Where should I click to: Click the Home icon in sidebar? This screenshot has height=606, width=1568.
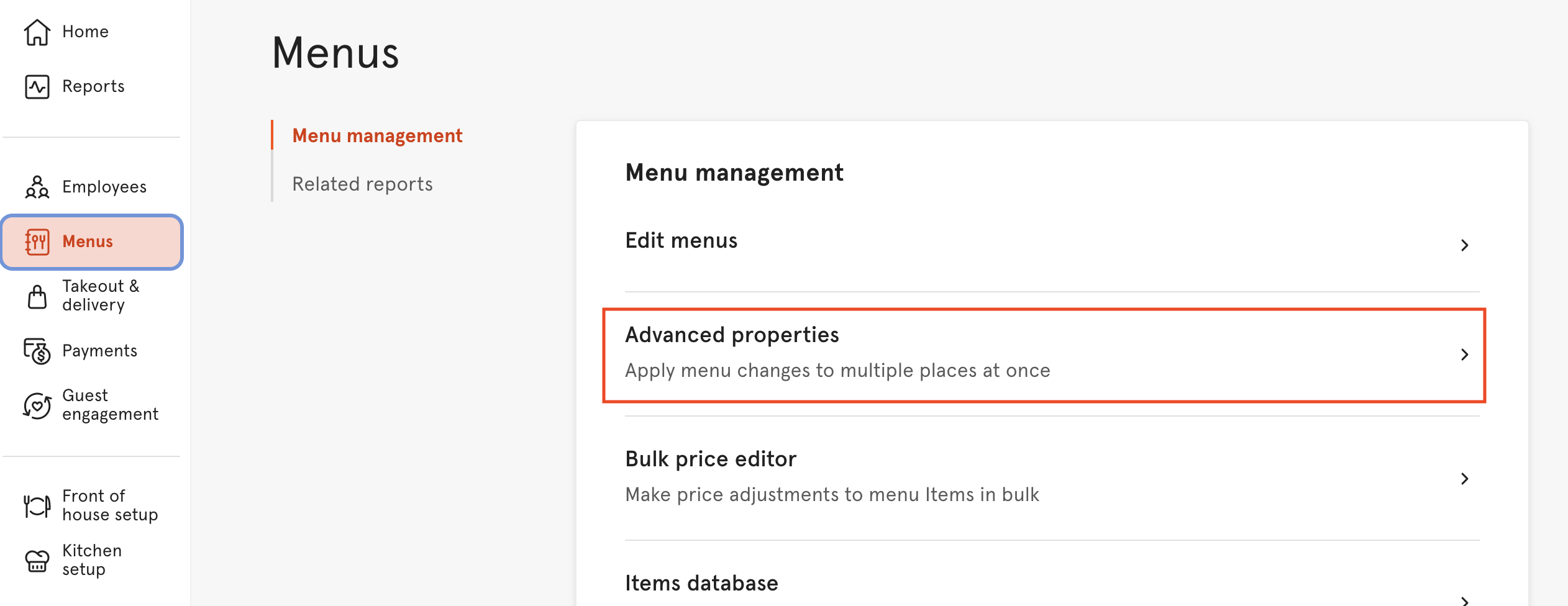[36, 31]
